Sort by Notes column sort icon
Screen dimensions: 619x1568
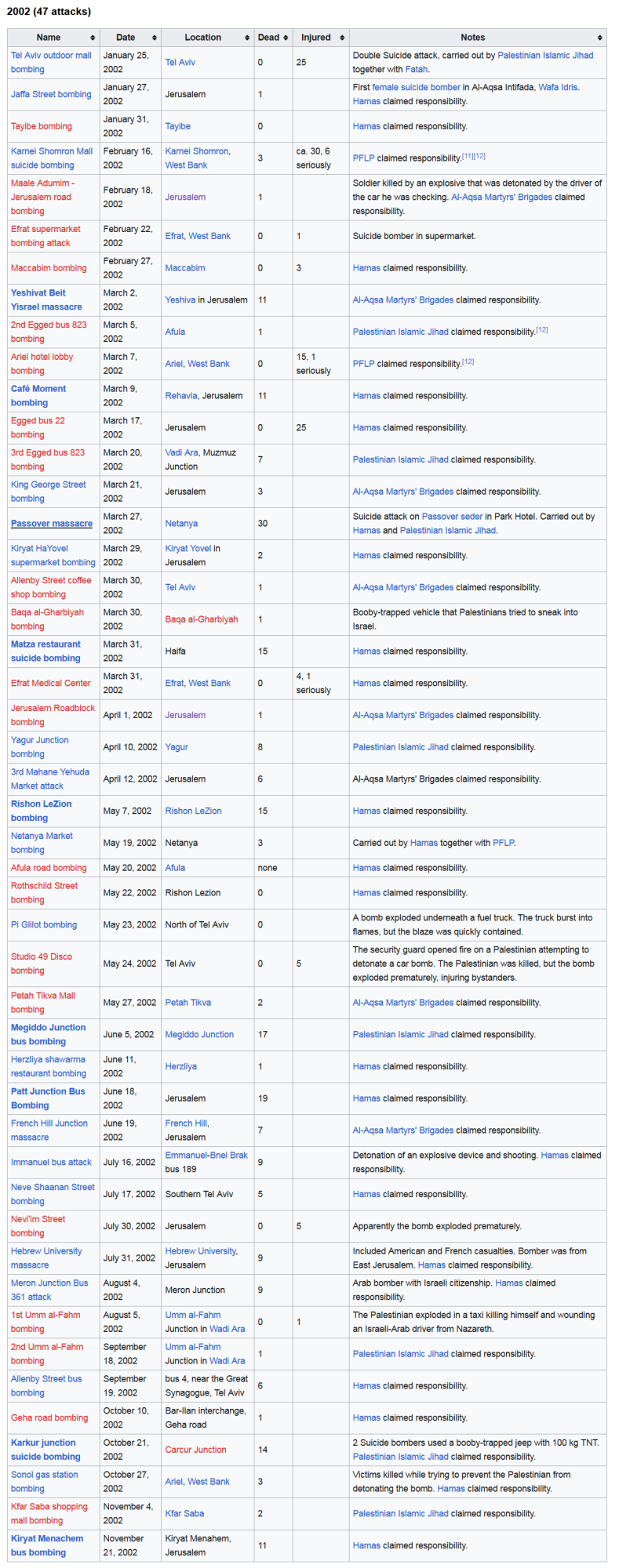(599, 38)
